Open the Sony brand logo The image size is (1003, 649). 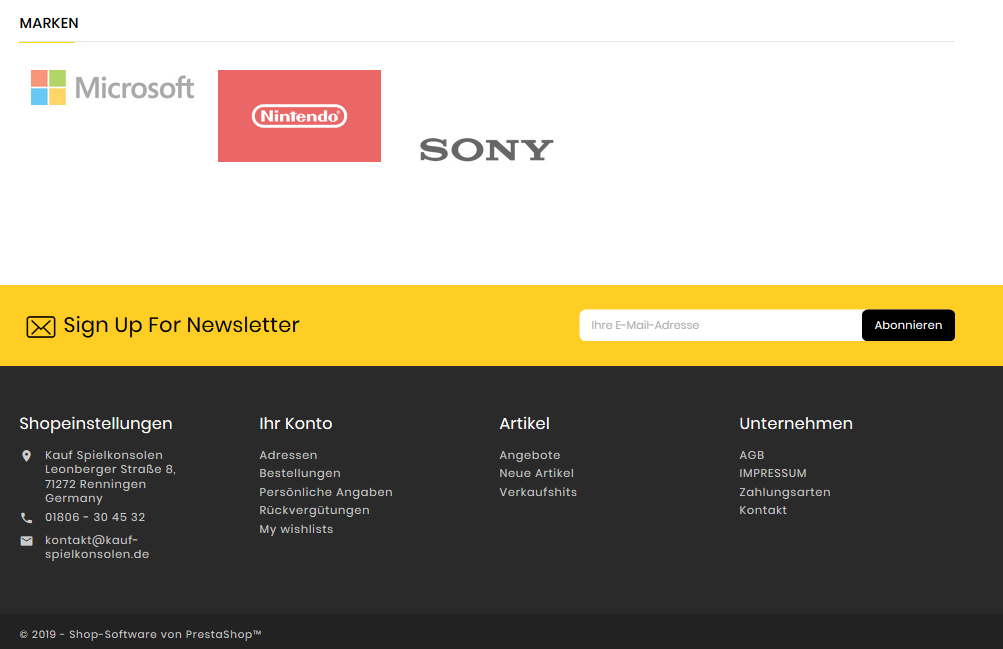(x=486, y=150)
